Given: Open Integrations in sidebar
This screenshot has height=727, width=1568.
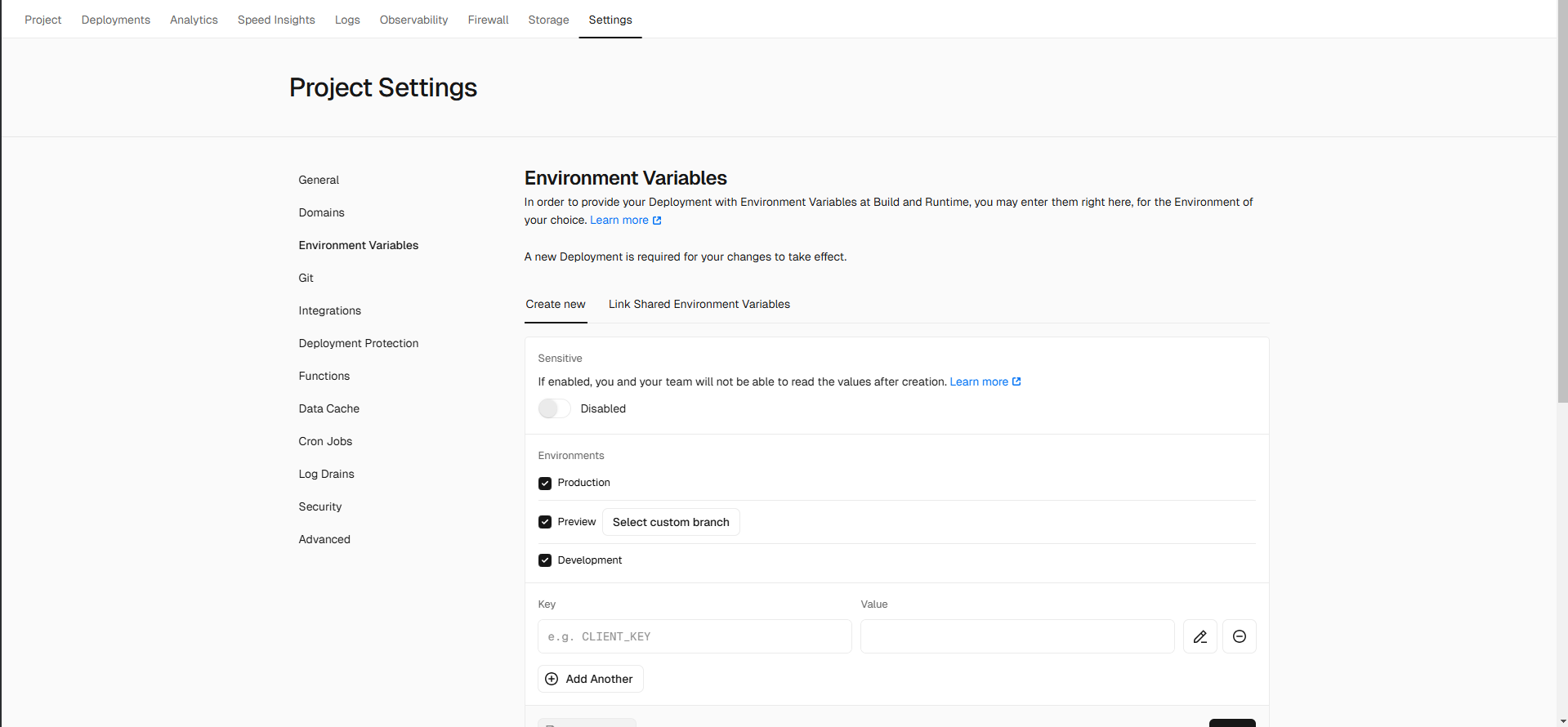Looking at the screenshot, I should pyautogui.click(x=330, y=310).
